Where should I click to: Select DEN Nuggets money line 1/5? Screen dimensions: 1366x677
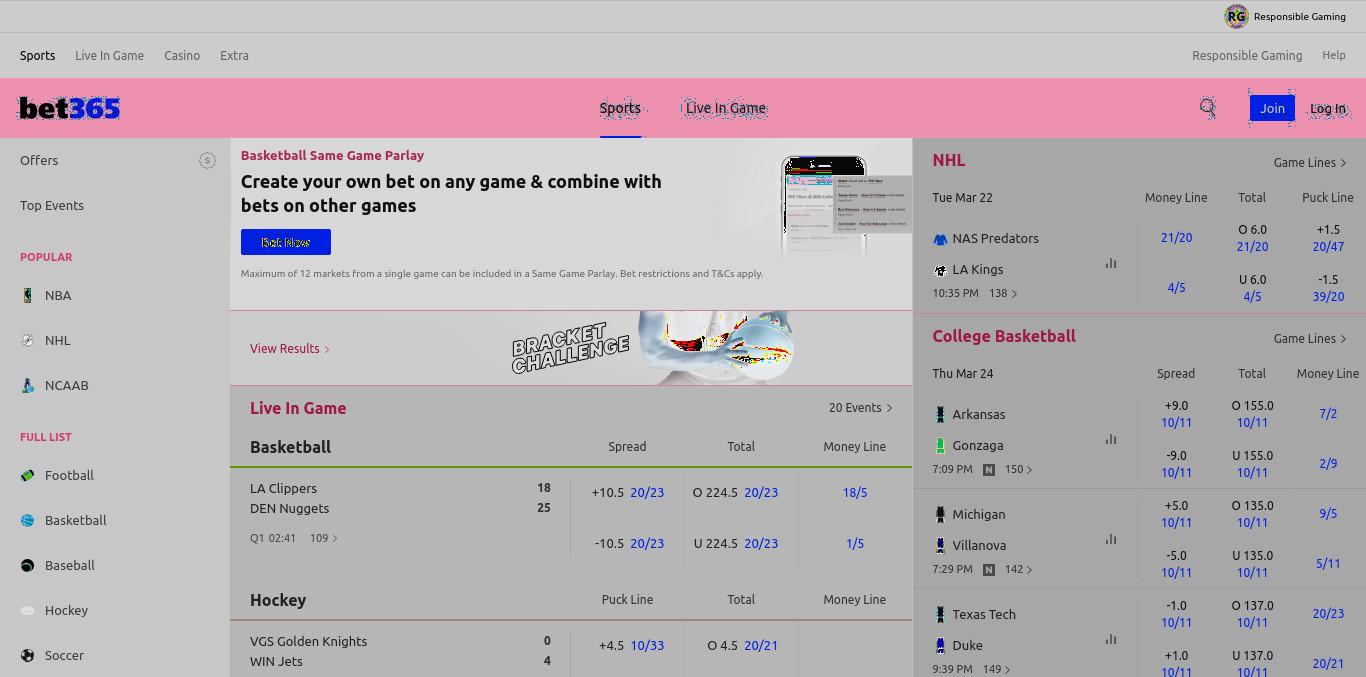click(855, 543)
